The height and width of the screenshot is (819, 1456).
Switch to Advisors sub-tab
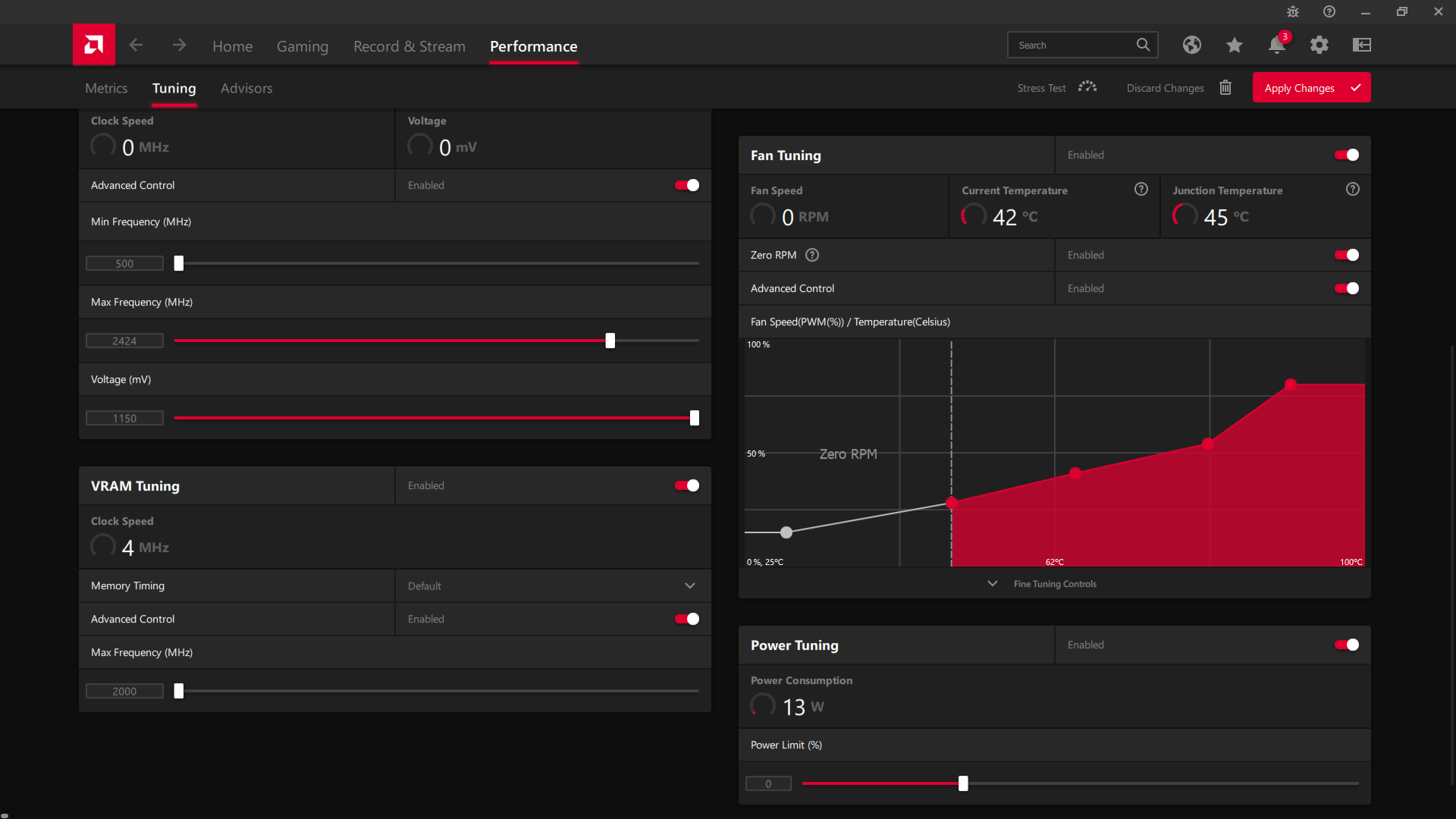click(x=246, y=88)
